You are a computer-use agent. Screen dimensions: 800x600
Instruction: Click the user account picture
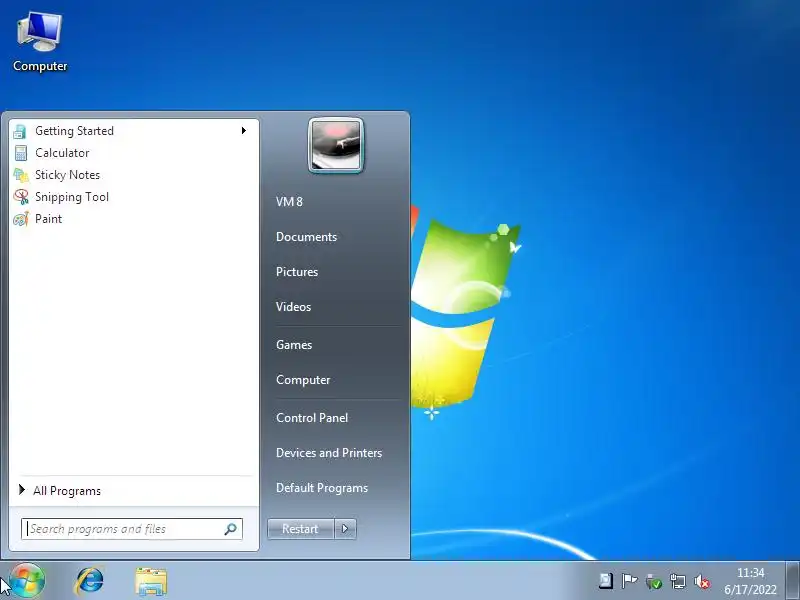click(336, 145)
